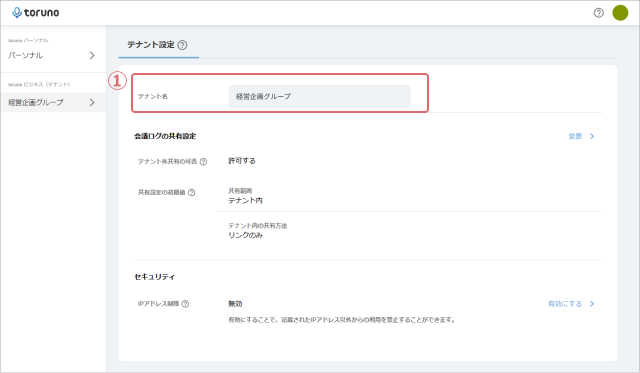Viewport: 640px width, 373px height.
Task: Click help icon next to IPアドレス制限
Action: (185, 304)
